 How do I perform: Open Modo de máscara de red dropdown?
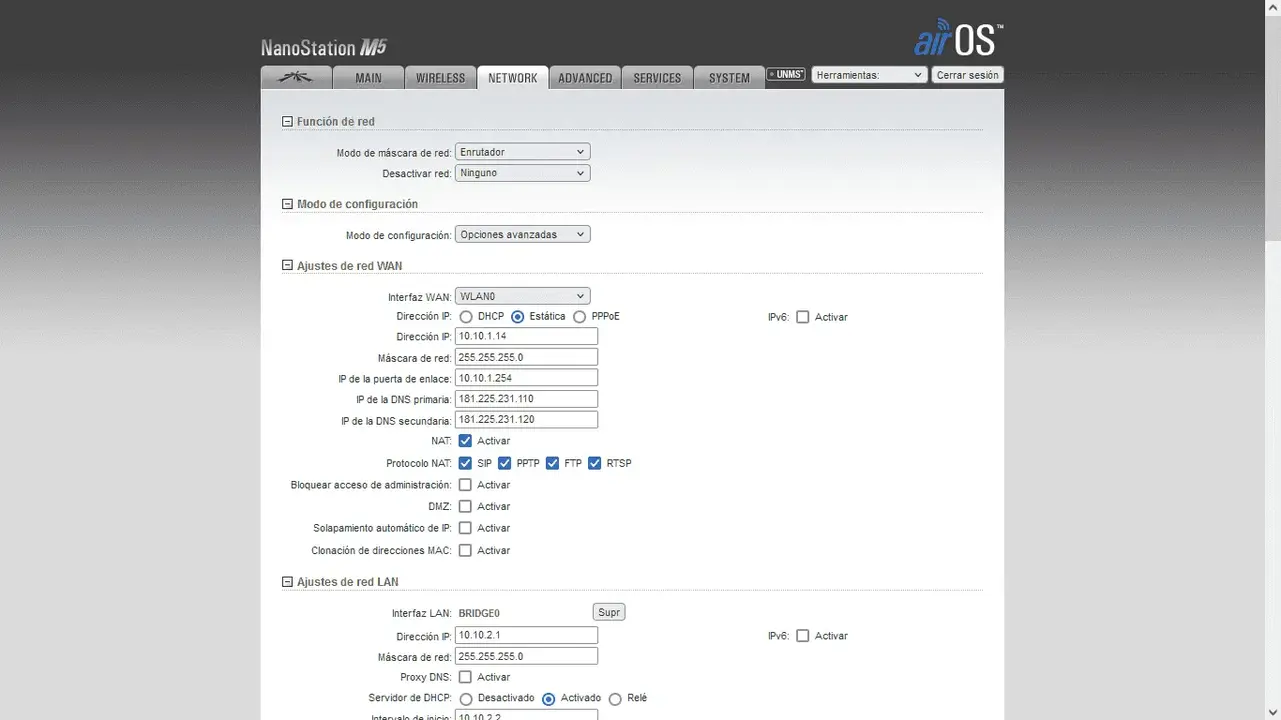click(x=522, y=152)
